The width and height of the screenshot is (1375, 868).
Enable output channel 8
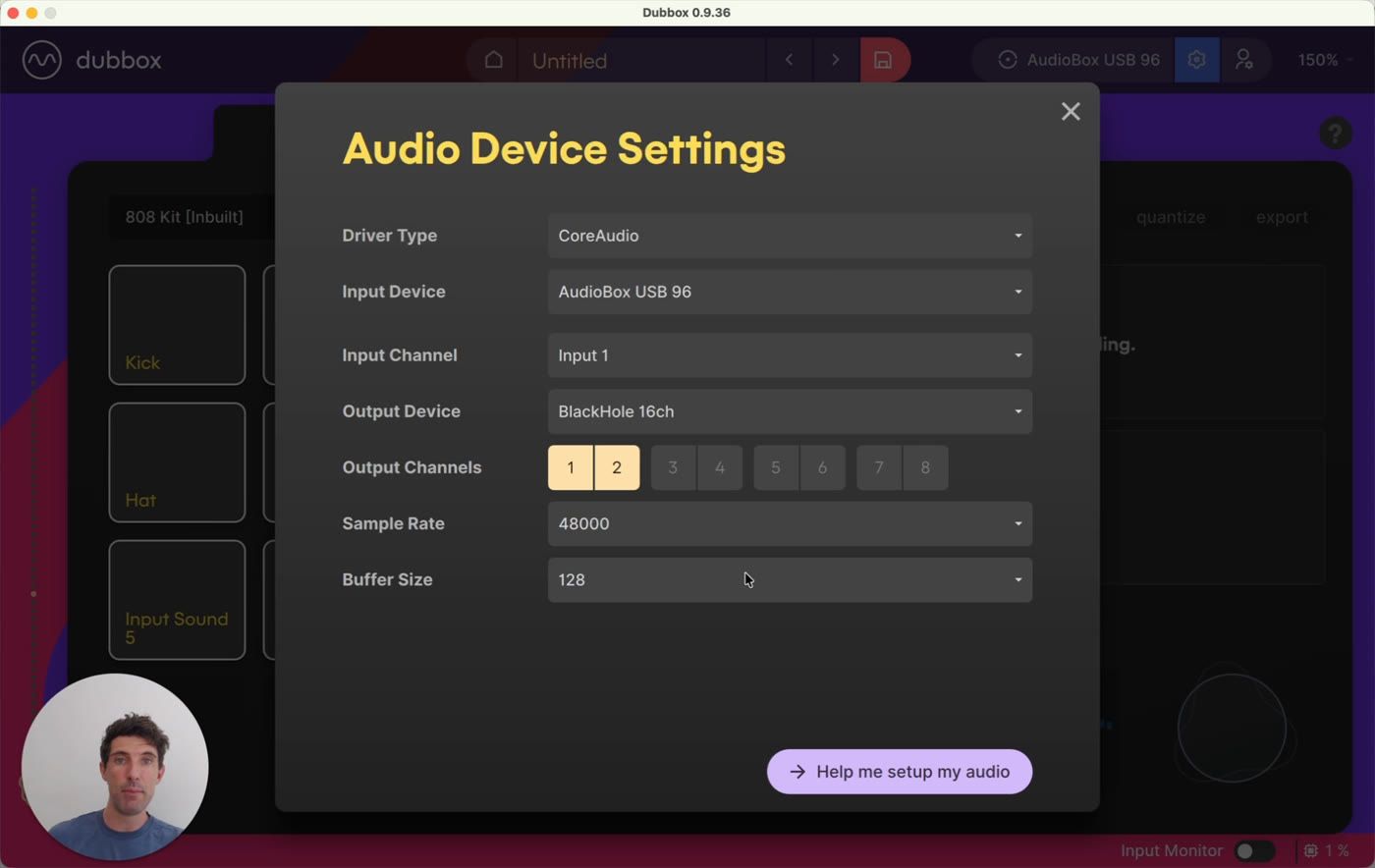tap(925, 467)
